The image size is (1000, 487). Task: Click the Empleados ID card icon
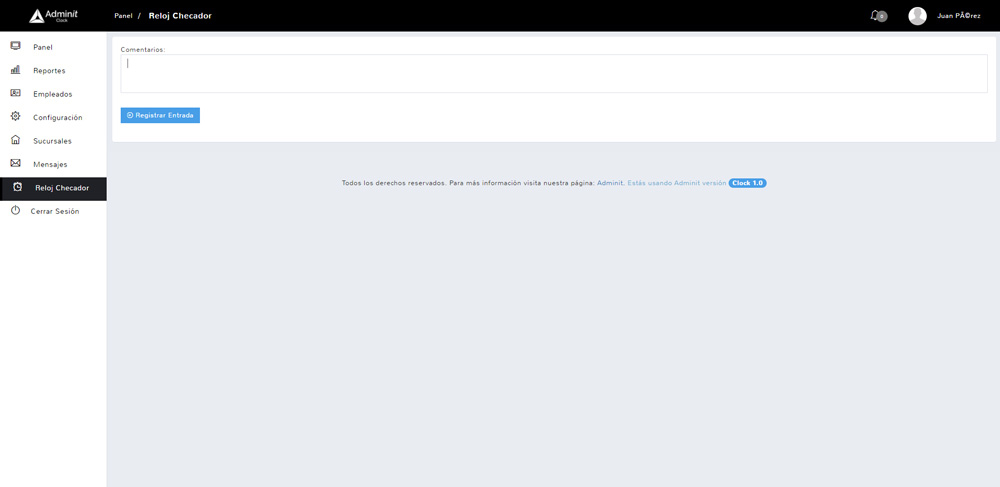coord(15,93)
